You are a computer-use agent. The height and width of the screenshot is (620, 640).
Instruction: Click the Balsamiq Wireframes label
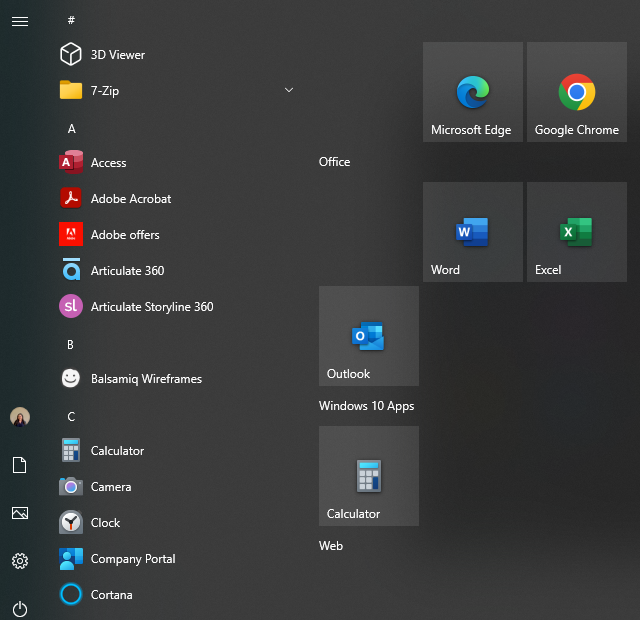(146, 379)
